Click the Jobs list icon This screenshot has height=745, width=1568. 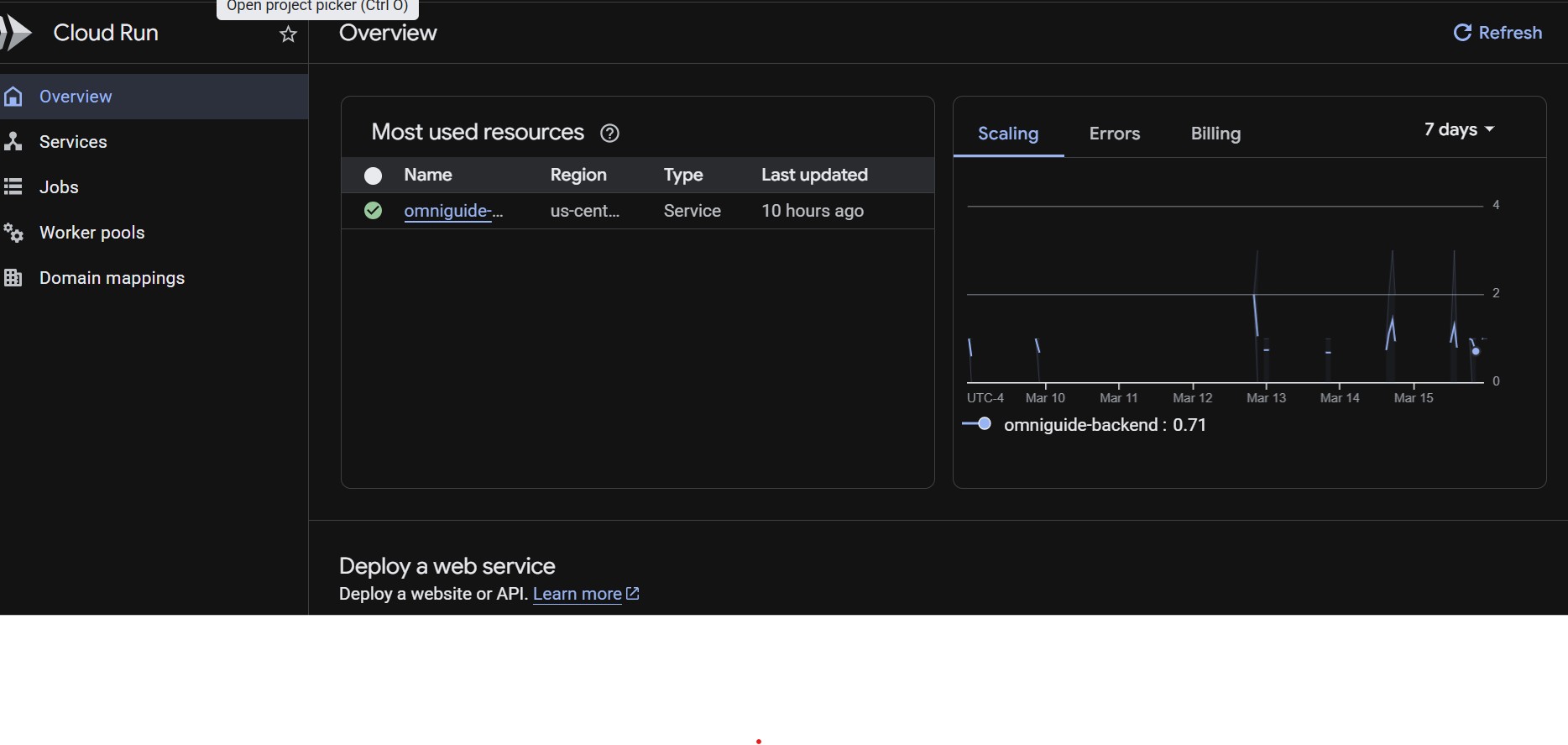pos(13,186)
